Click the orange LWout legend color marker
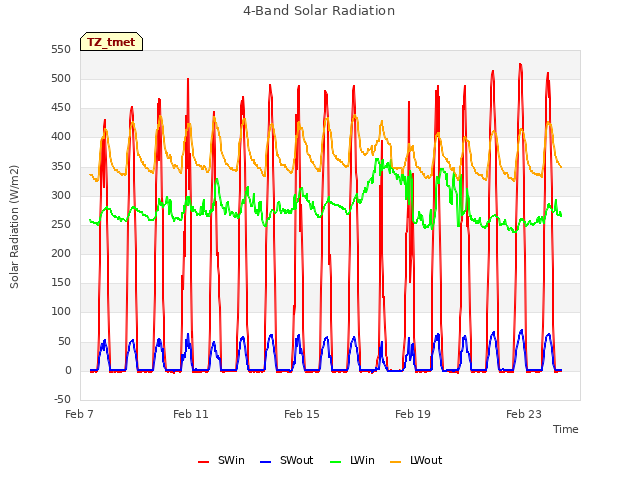640x480 pixels. [x=396, y=462]
